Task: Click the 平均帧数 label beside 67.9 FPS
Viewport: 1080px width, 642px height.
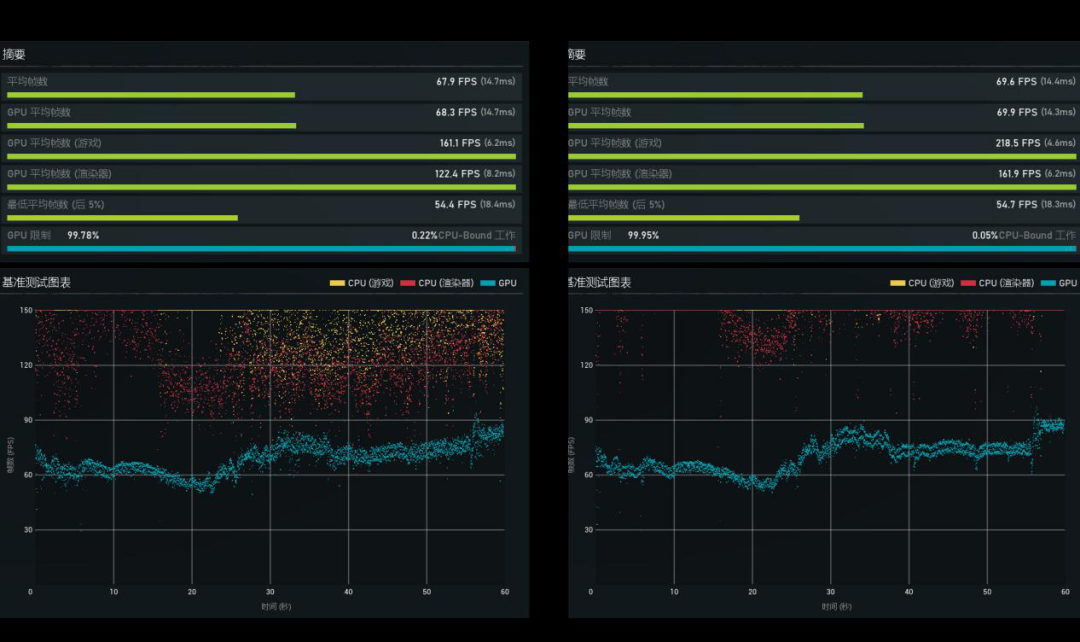Action: coord(28,81)
